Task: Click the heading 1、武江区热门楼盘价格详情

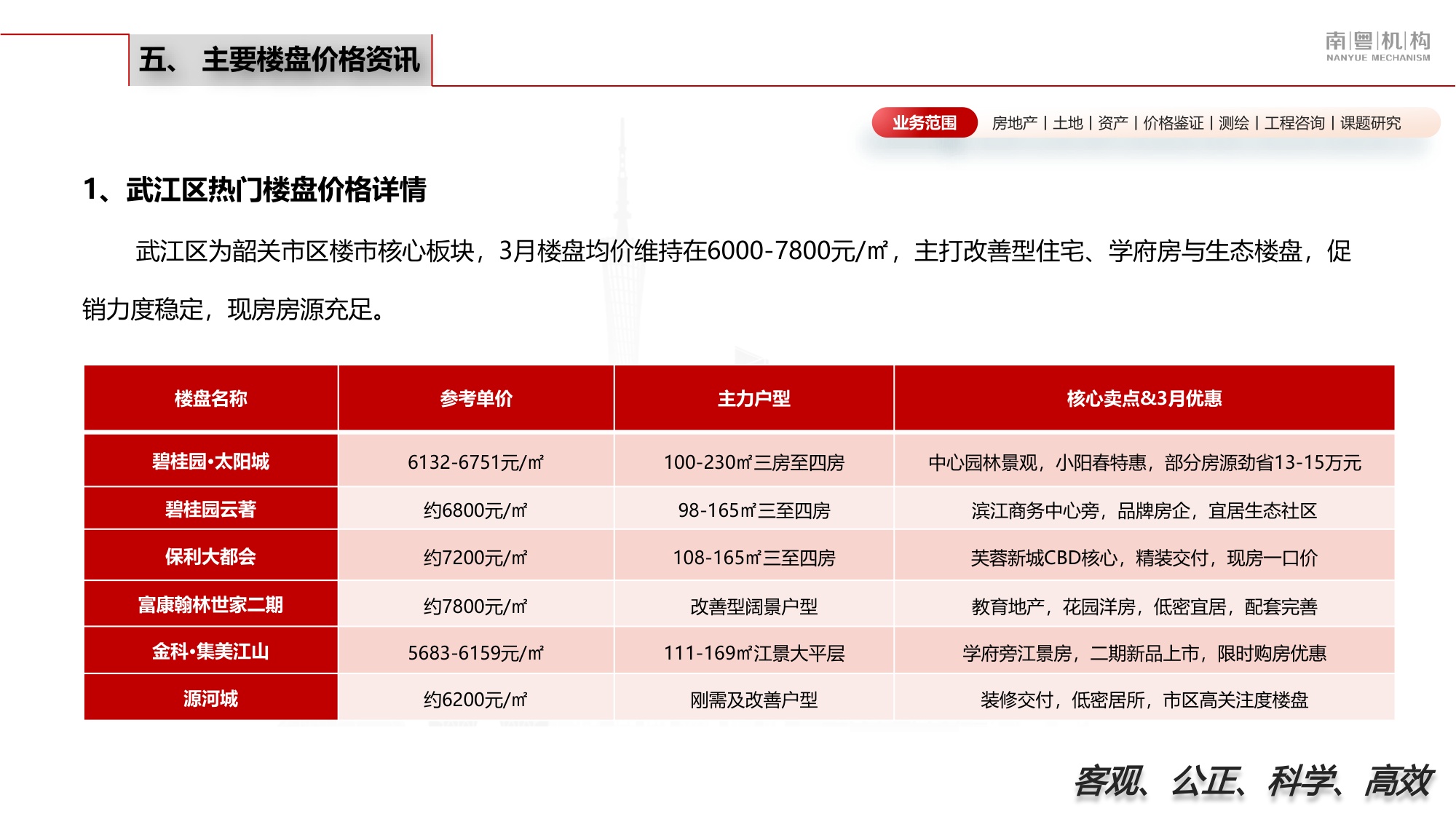Action: (255, 189)
